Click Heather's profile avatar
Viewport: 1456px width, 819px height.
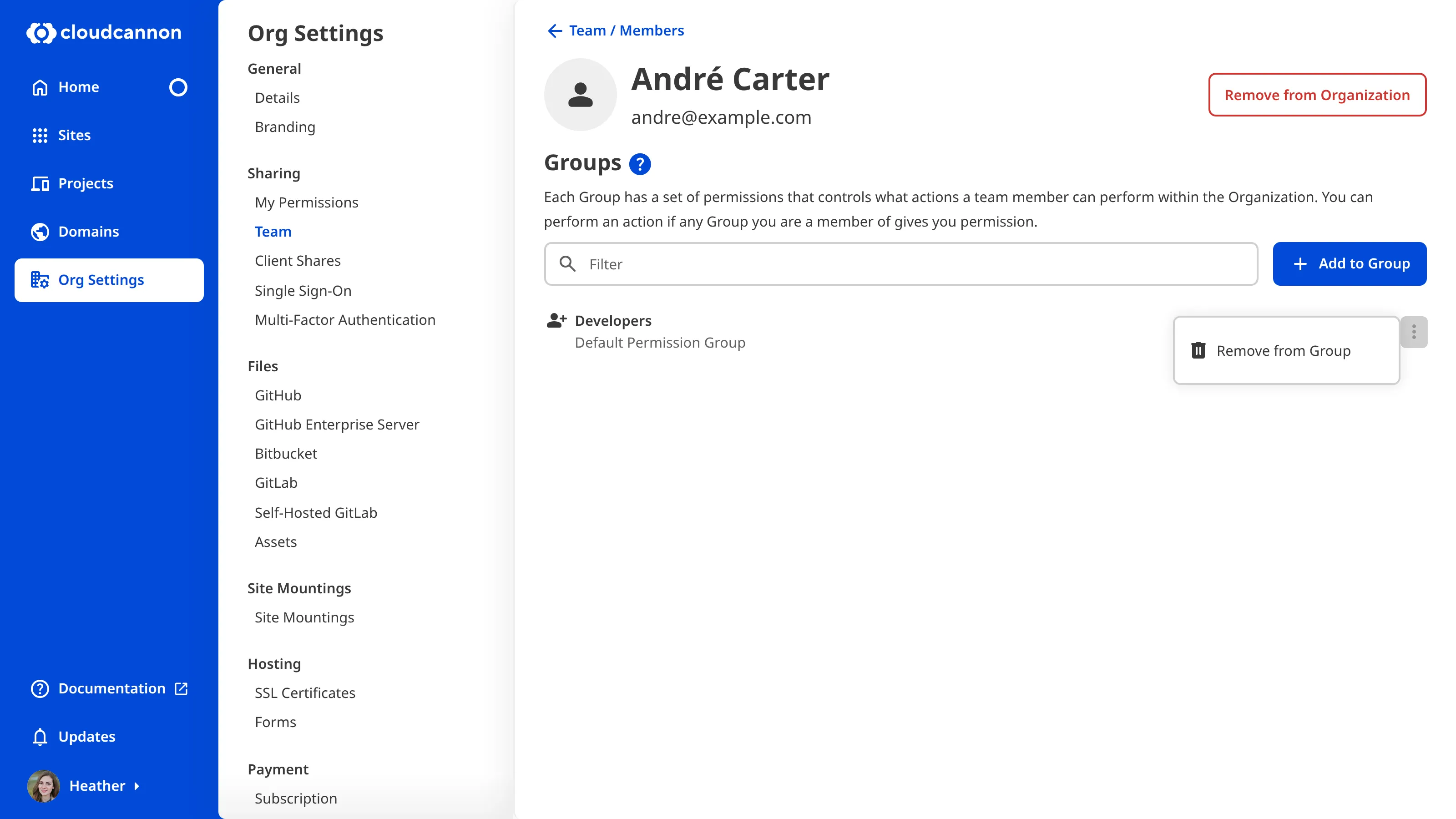44,786
